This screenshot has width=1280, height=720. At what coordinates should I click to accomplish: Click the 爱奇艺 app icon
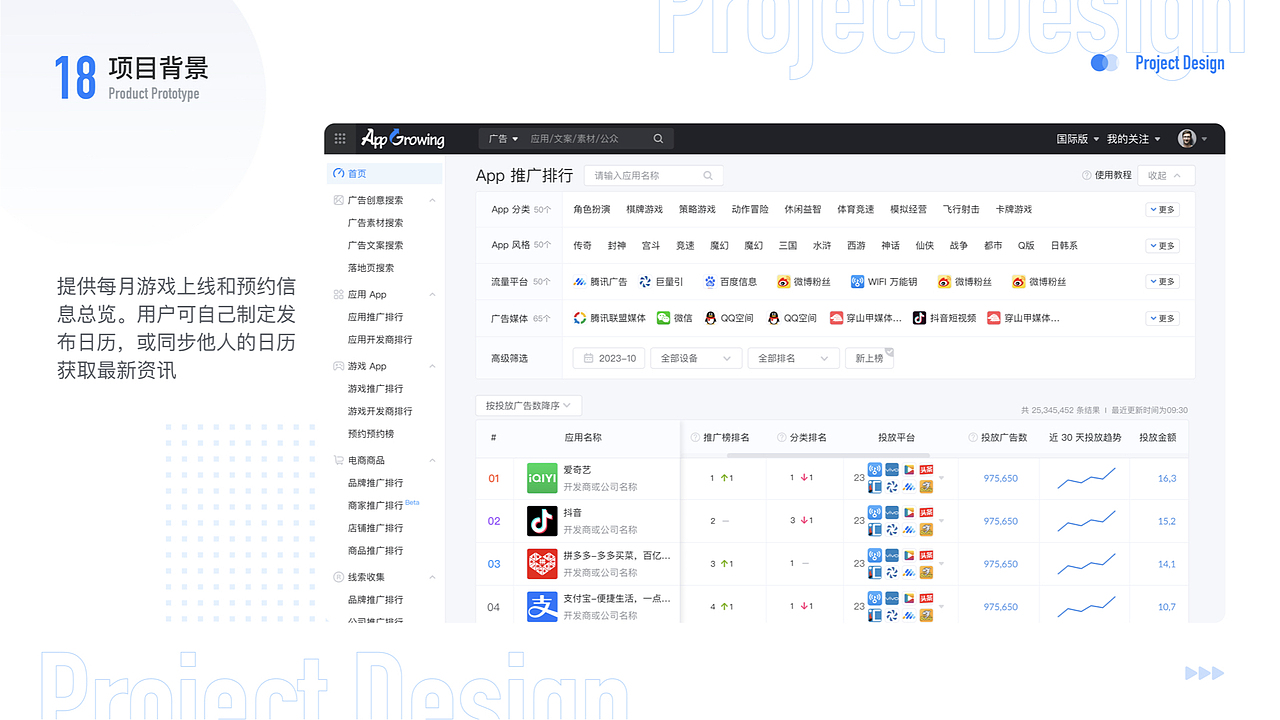click(542, 478)
